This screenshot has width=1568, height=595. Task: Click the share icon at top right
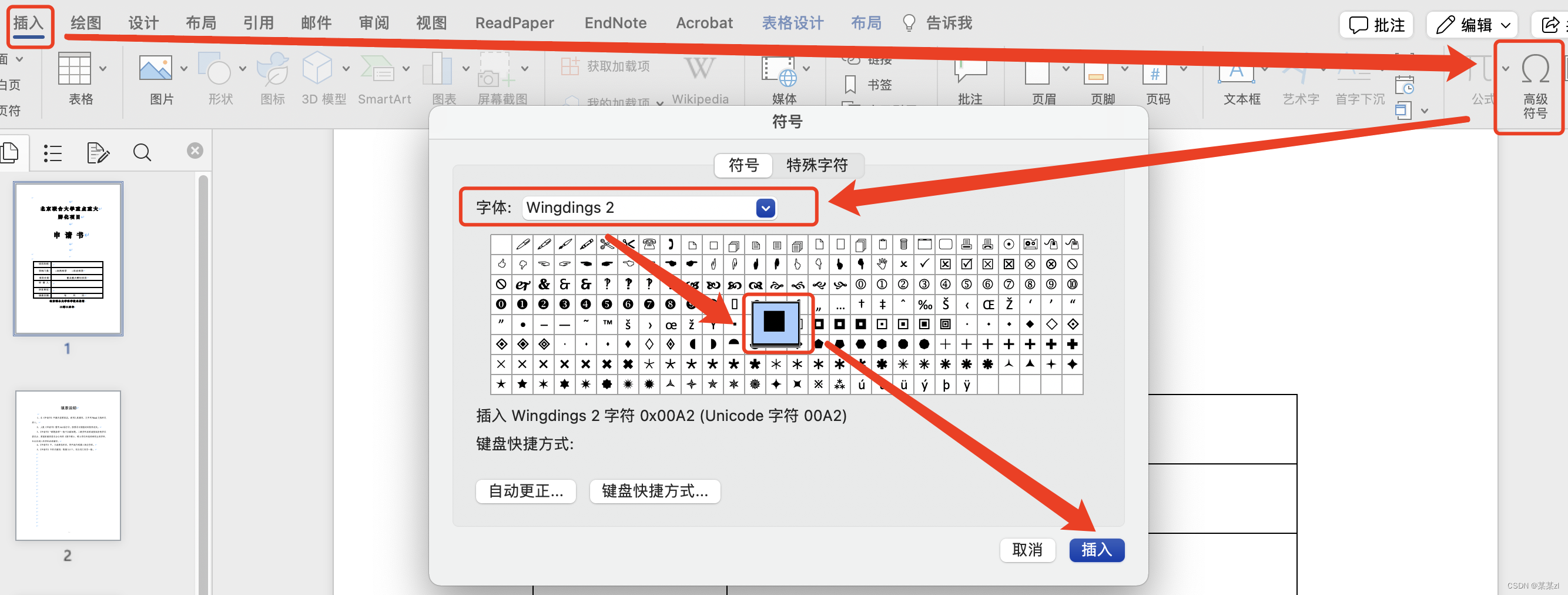[1550, 25]
